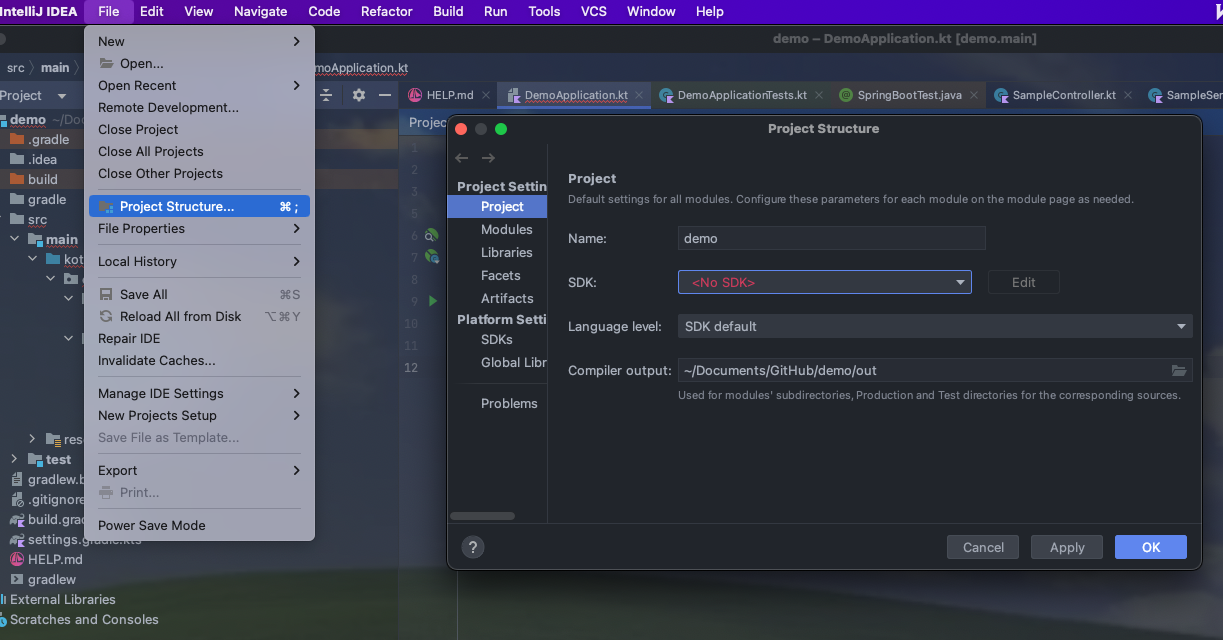Viewport: 1223px width, 640px height.
Task: Click the green run gutter icon on line 9
Action: coord(433,301)
